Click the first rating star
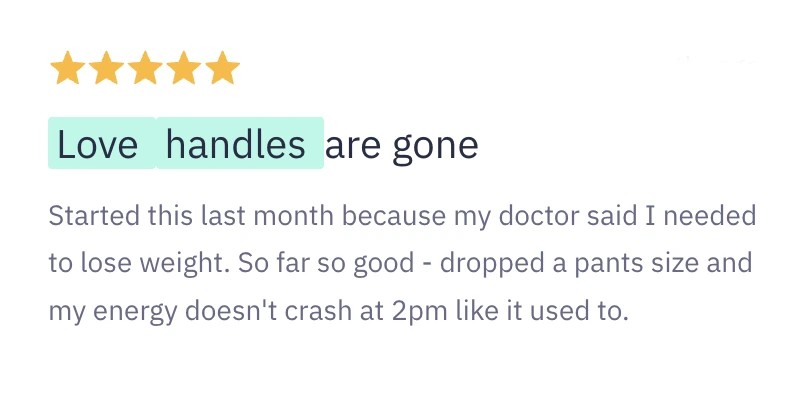This screenshot has height=412, width=812. pos(67,69)
